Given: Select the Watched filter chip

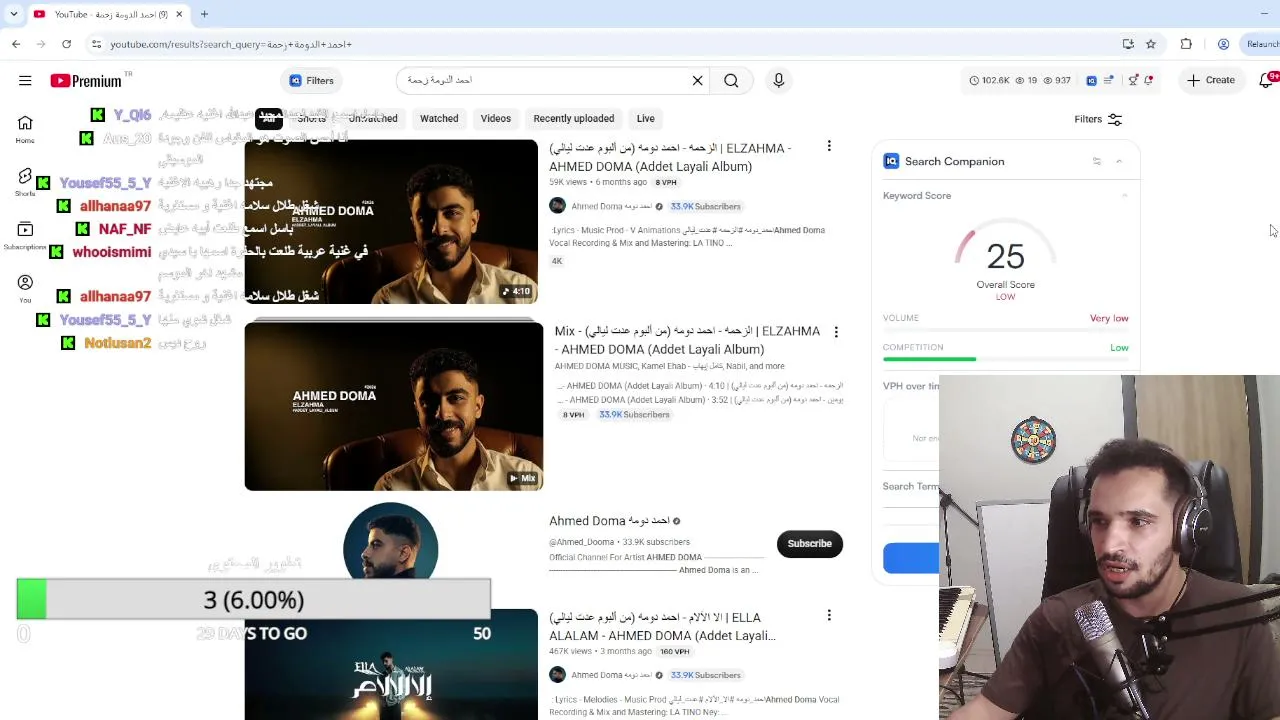Looking at the screenshot, I should (439, 119).
